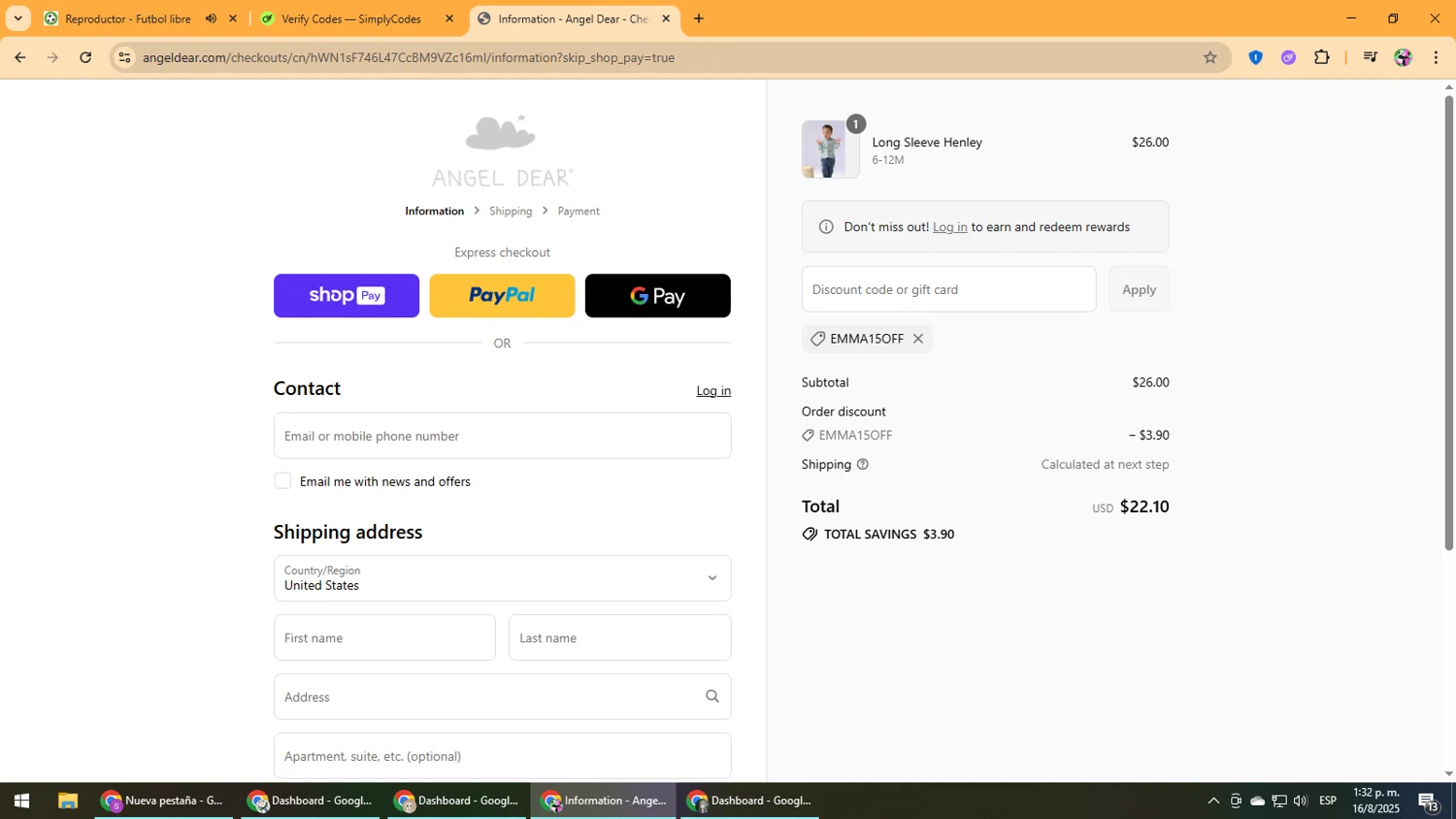Open Nueva pestaña Chrome window in taskbar
The width and height of the screenshot is (1456, 819).
(x=164, y=801)
